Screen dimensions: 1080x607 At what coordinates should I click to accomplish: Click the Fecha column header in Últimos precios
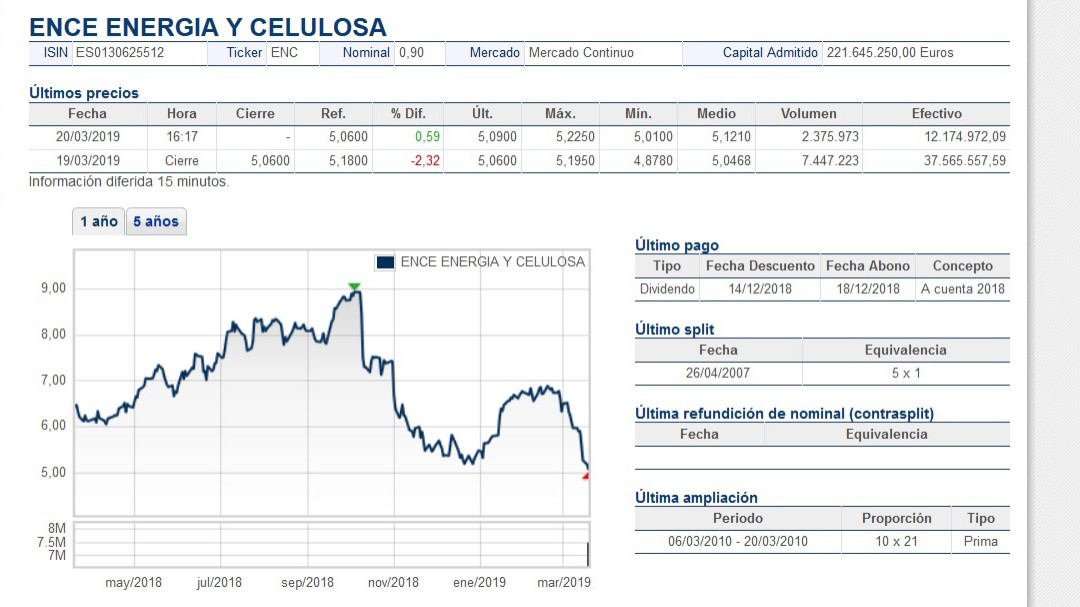87,114
